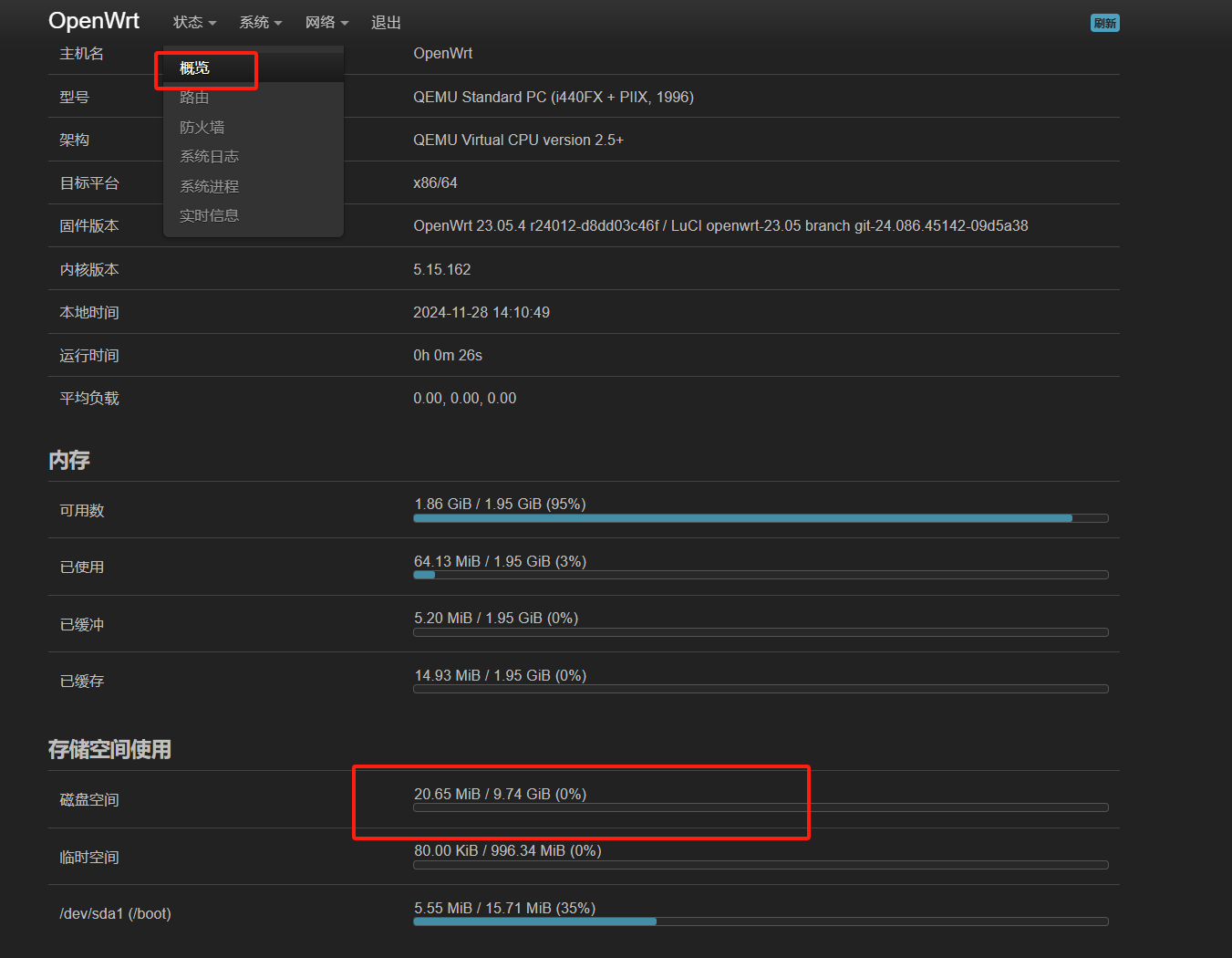Click the text 5.20 MiB / 1.95 GiB (0%)
The height and width of the screenshot is (958, 1232).
(496, 618)
